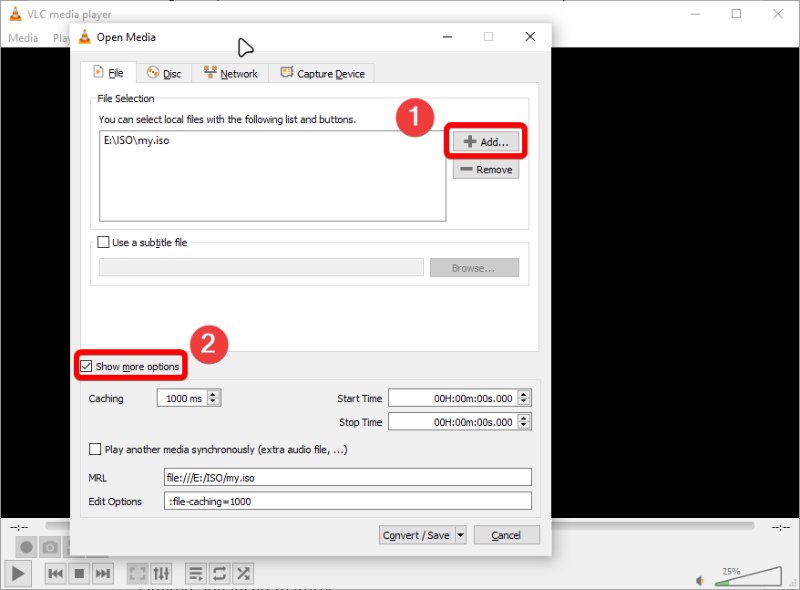This screenshot has height=590, width=800.
Task: Maximize the VLC media player window
Action: click(x=736, y=14)
